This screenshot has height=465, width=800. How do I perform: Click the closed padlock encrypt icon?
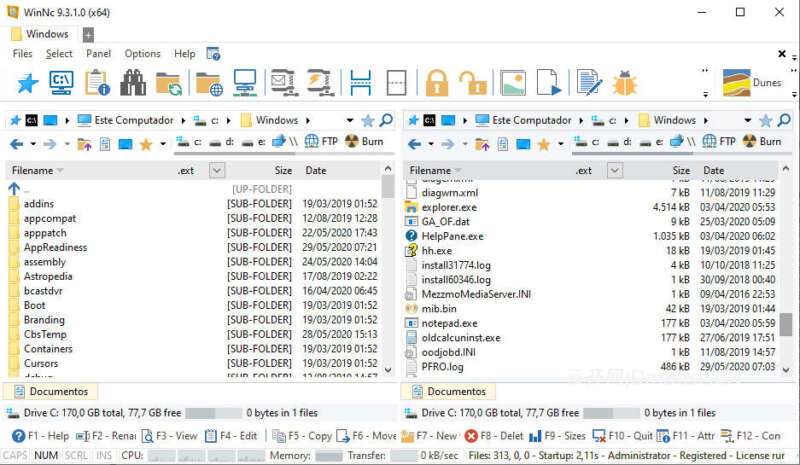point(437,83)
